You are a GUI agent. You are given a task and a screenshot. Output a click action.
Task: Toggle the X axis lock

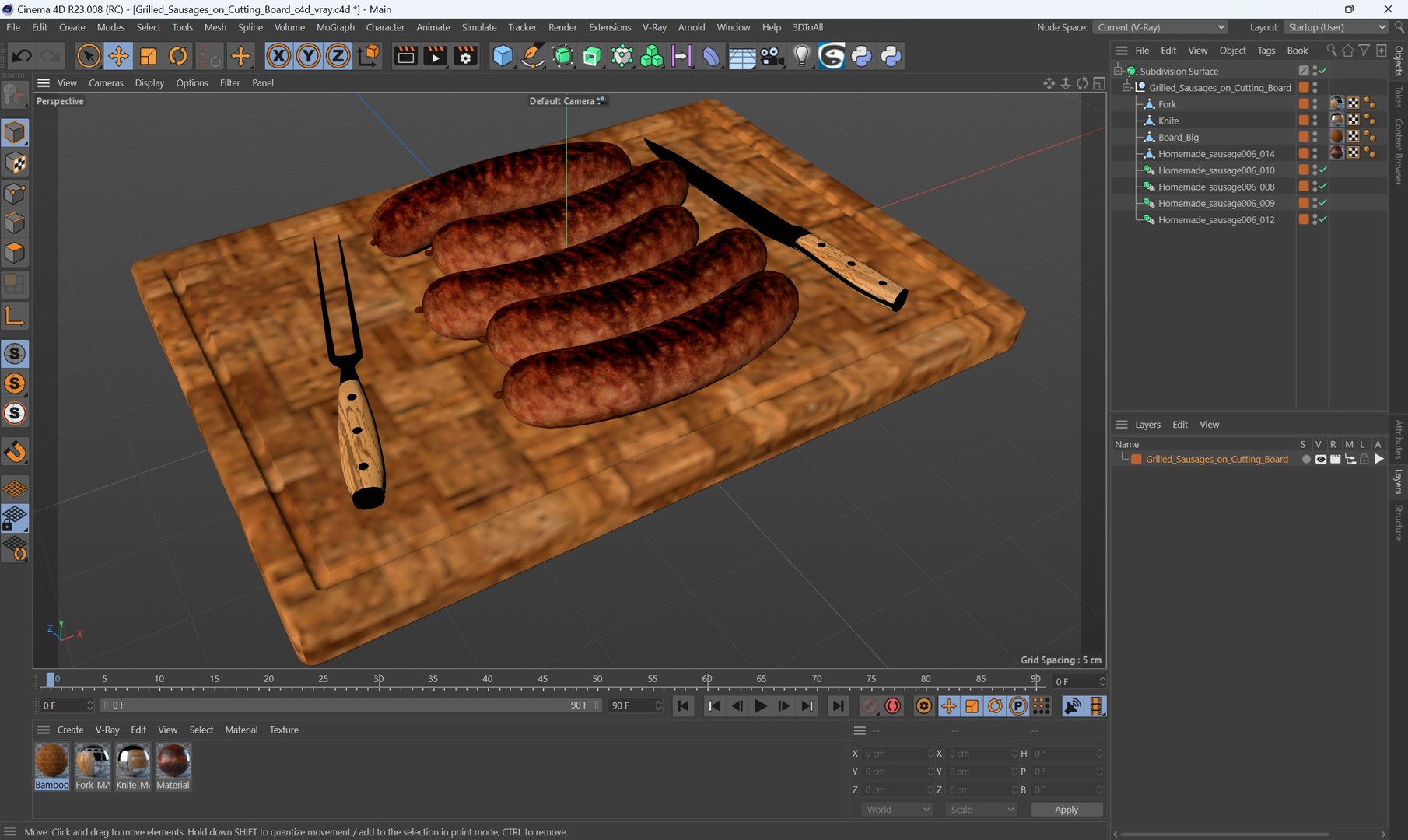pos(278,56)
